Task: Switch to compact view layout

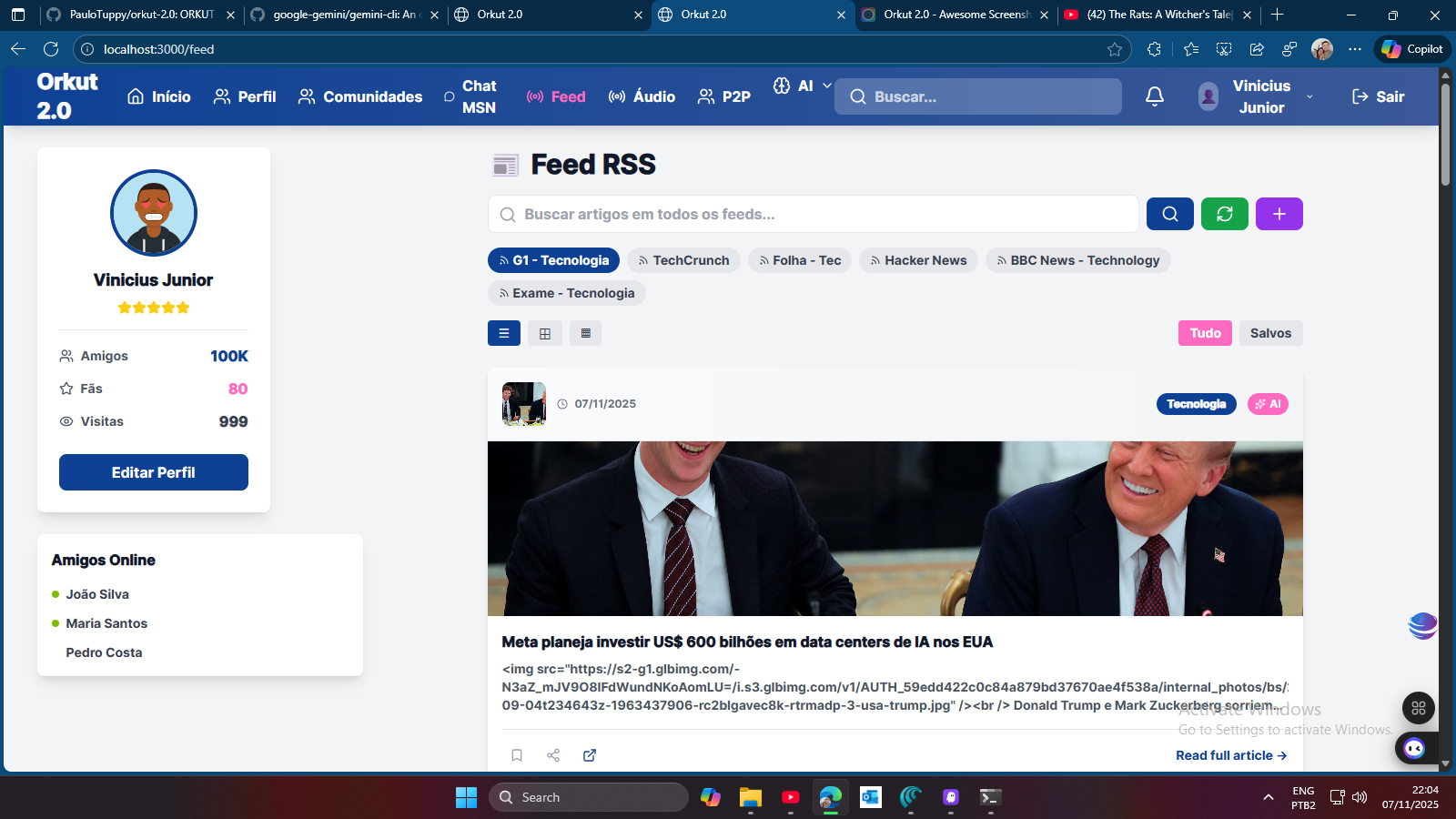Action: pyautogui.click(x=585, y=333)
